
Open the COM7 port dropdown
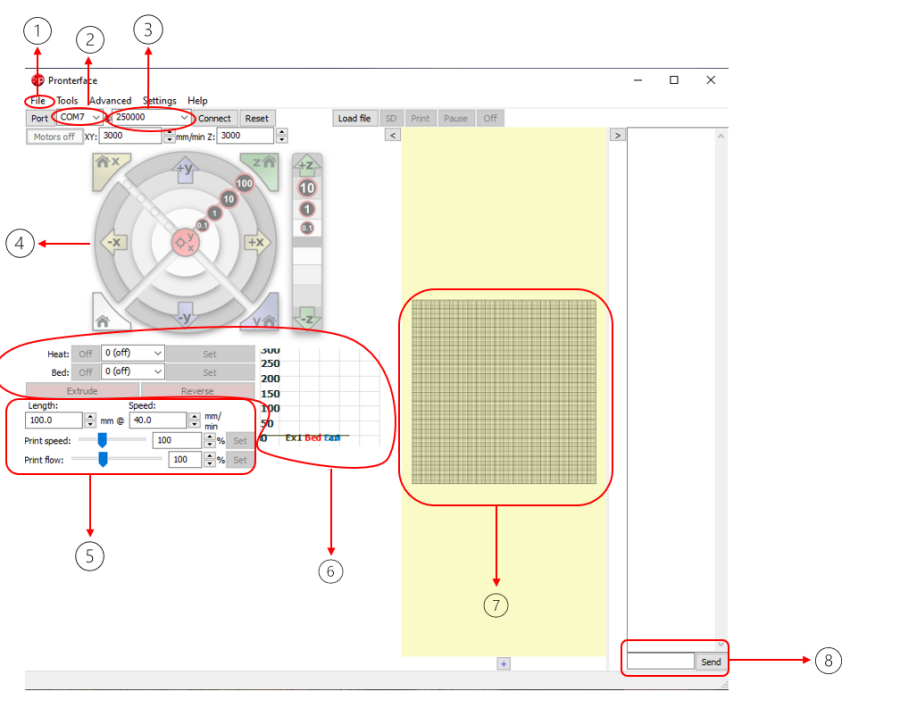click(x=79, y=118)
